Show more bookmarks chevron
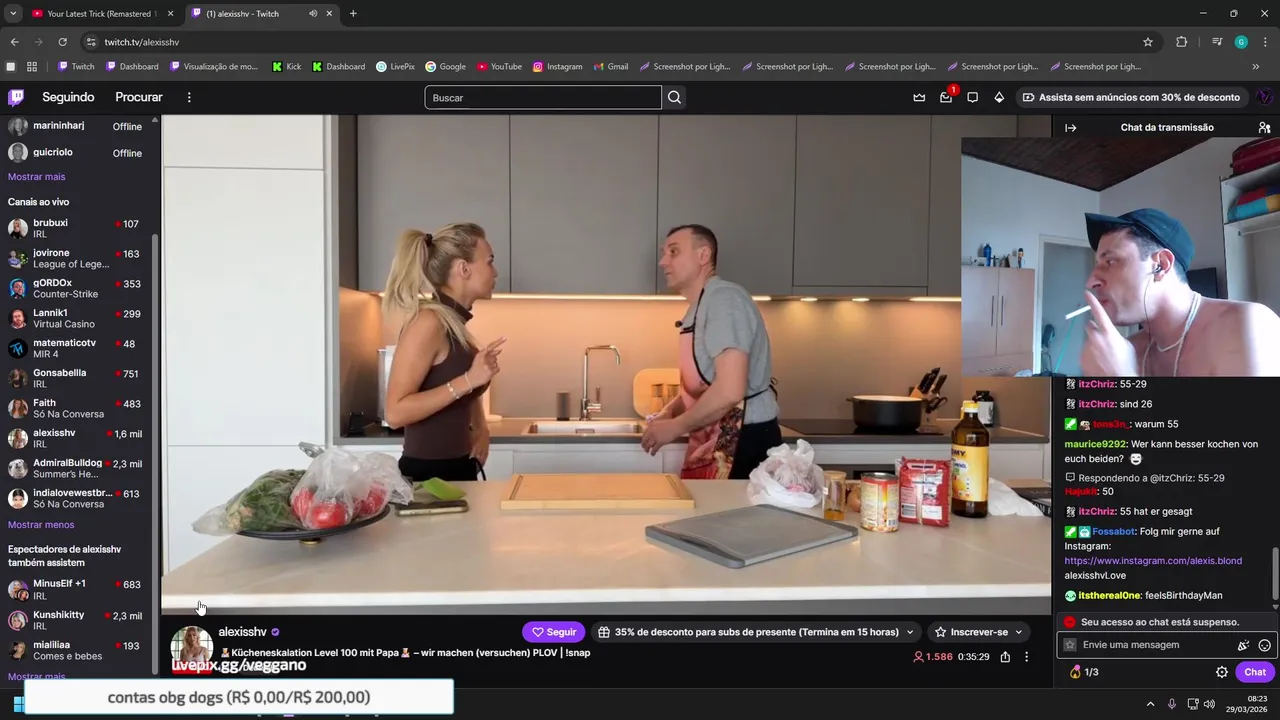This screenshot has height=720, width=1280. (x=1255, y=66)
